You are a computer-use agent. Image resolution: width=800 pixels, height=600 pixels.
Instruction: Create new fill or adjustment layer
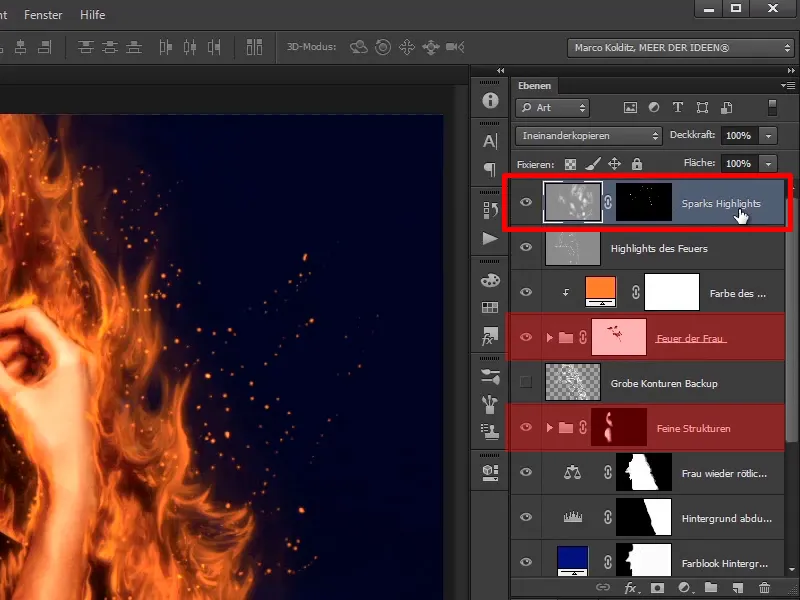(685, 588)
